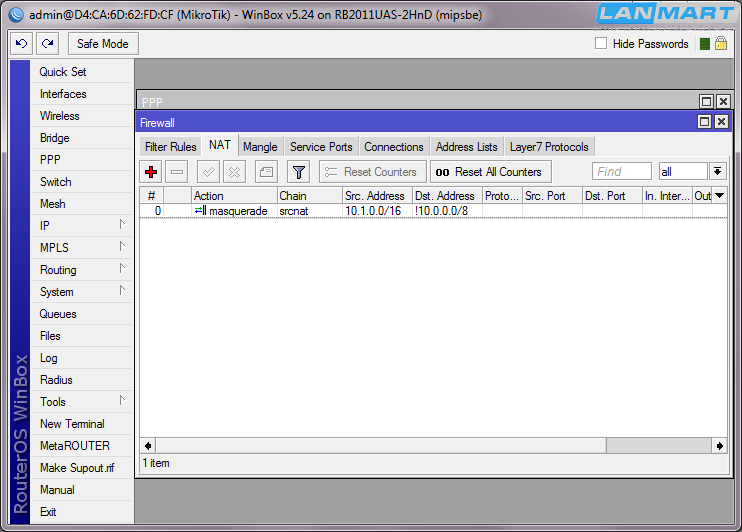
Task: Close the PPP window behind
Action: point(723,101)
